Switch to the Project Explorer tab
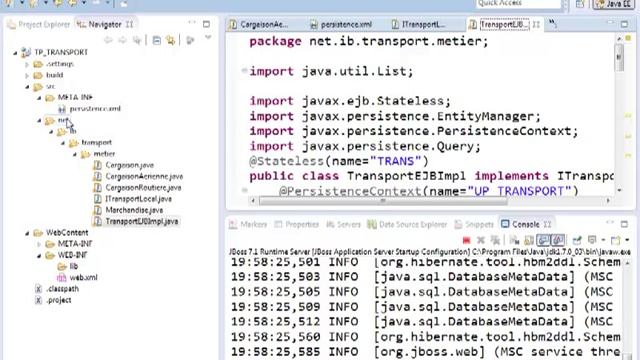640x360 pixels. pos(39,24)
